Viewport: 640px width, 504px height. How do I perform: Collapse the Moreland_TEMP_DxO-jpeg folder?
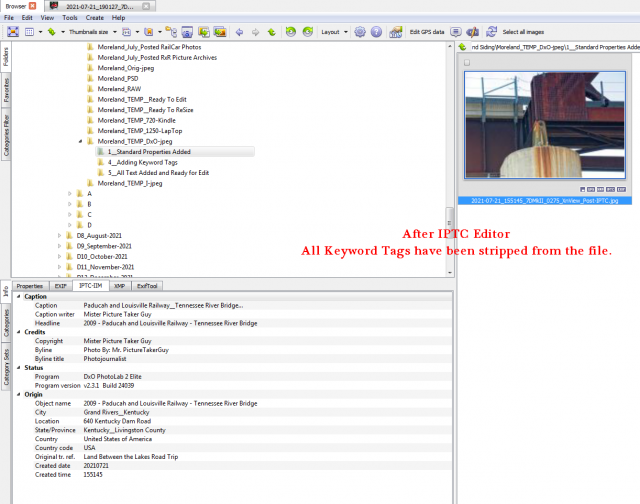(80, 141)
